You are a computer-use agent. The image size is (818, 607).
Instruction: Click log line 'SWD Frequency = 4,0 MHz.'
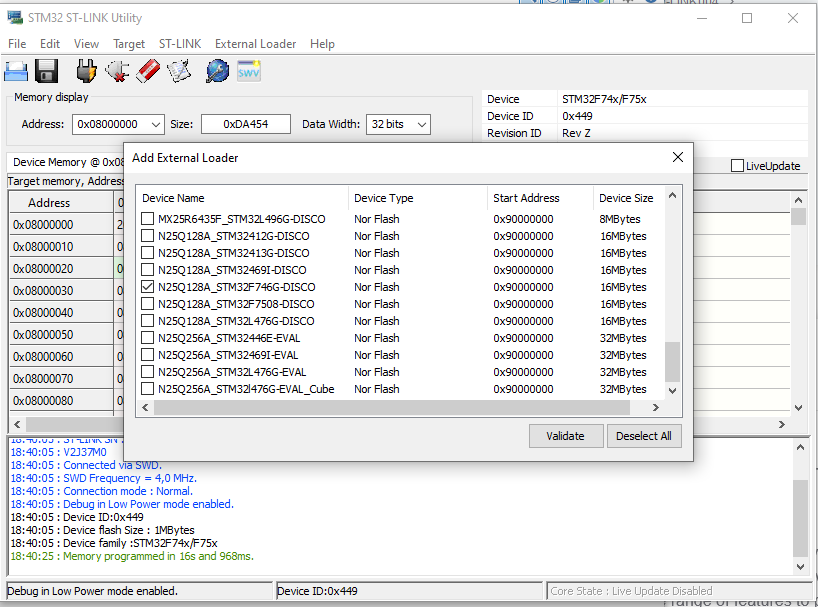[130, 478]
